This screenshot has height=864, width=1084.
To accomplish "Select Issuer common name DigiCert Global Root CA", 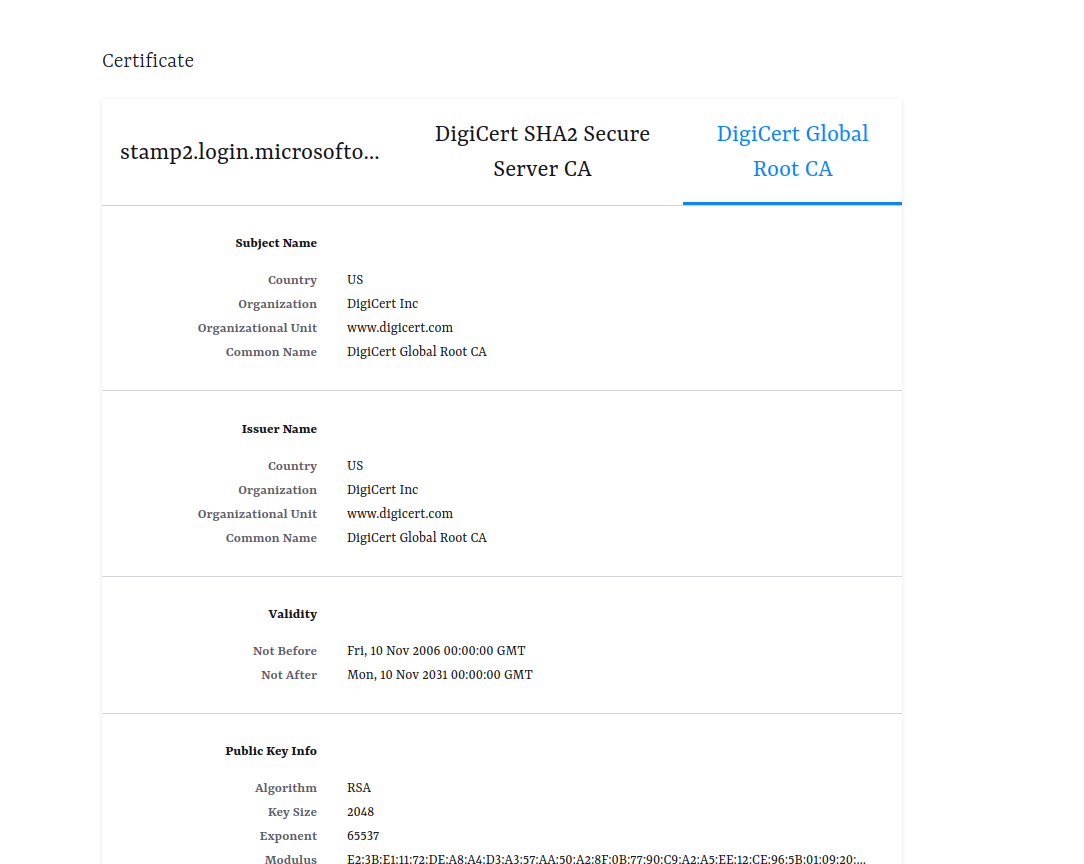I will click(x=417, y=538).
